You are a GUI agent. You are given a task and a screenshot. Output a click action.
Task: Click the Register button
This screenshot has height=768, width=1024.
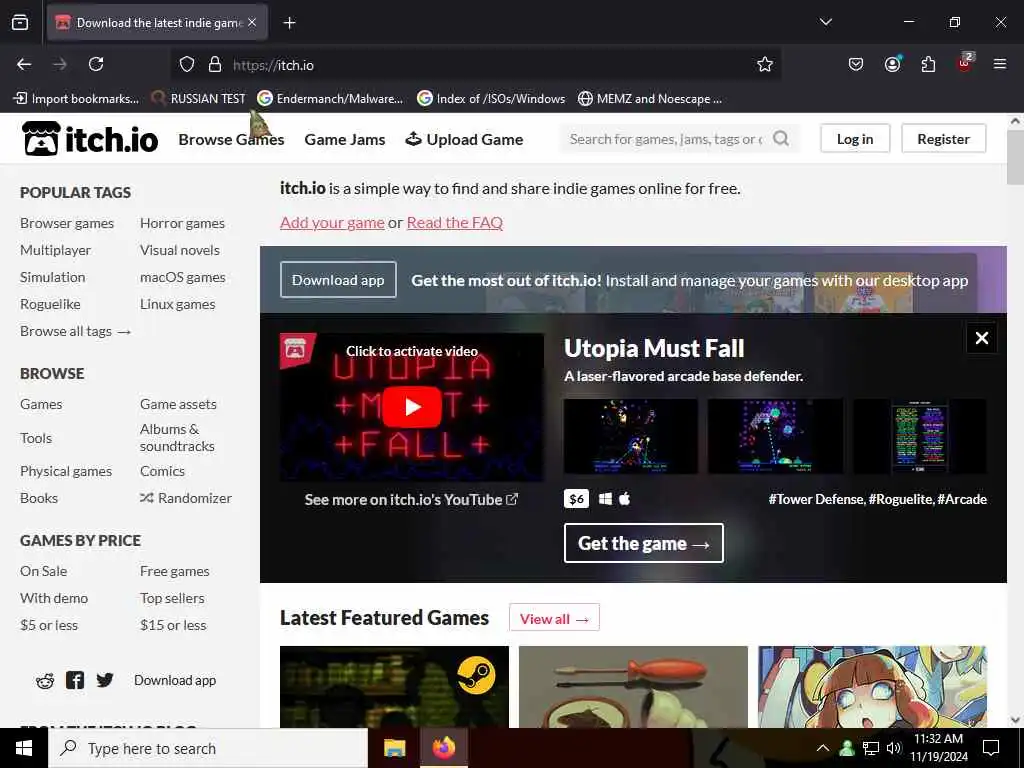[943, 138]
